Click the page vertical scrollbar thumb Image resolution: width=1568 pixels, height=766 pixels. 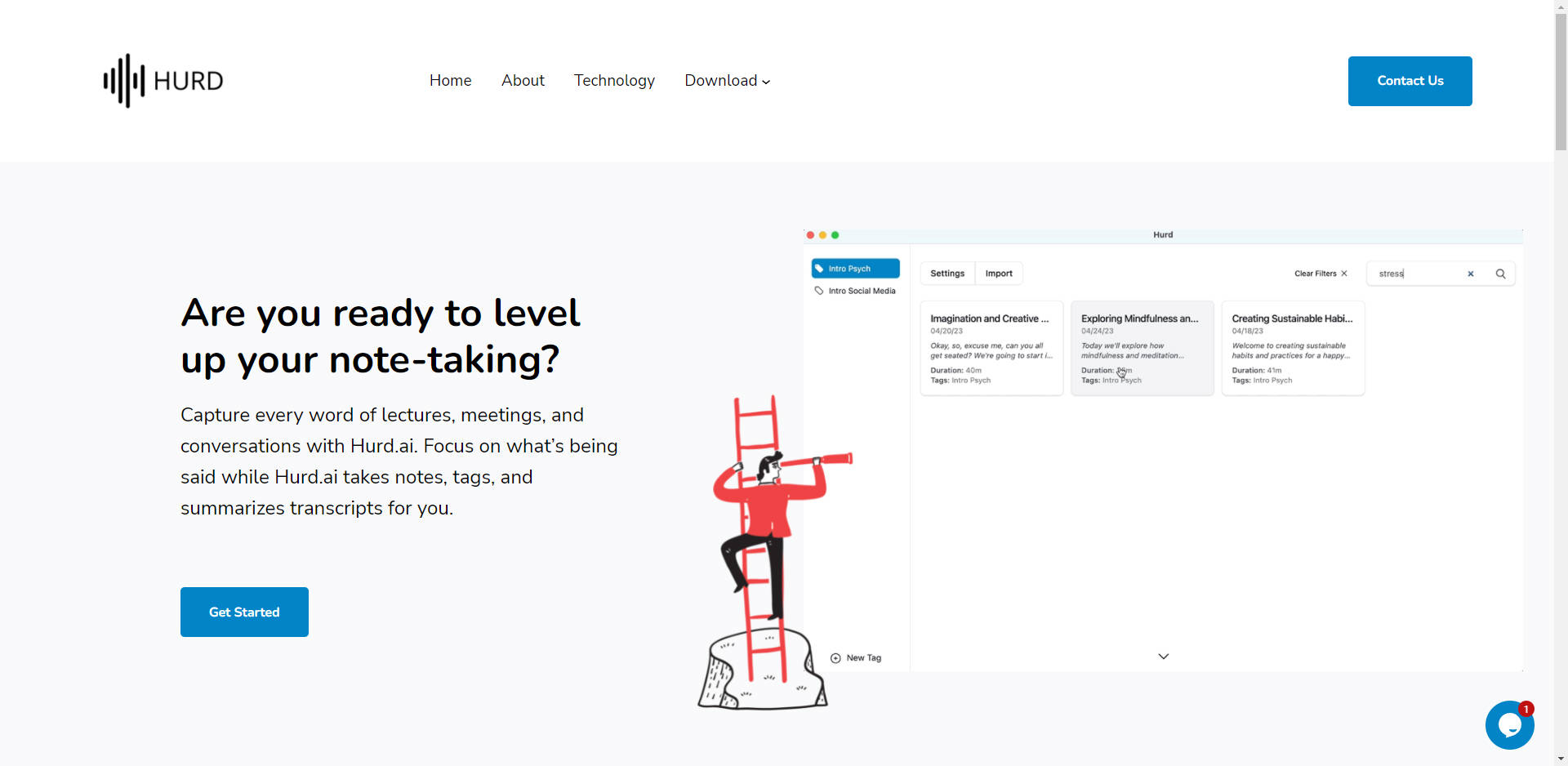1561,82
